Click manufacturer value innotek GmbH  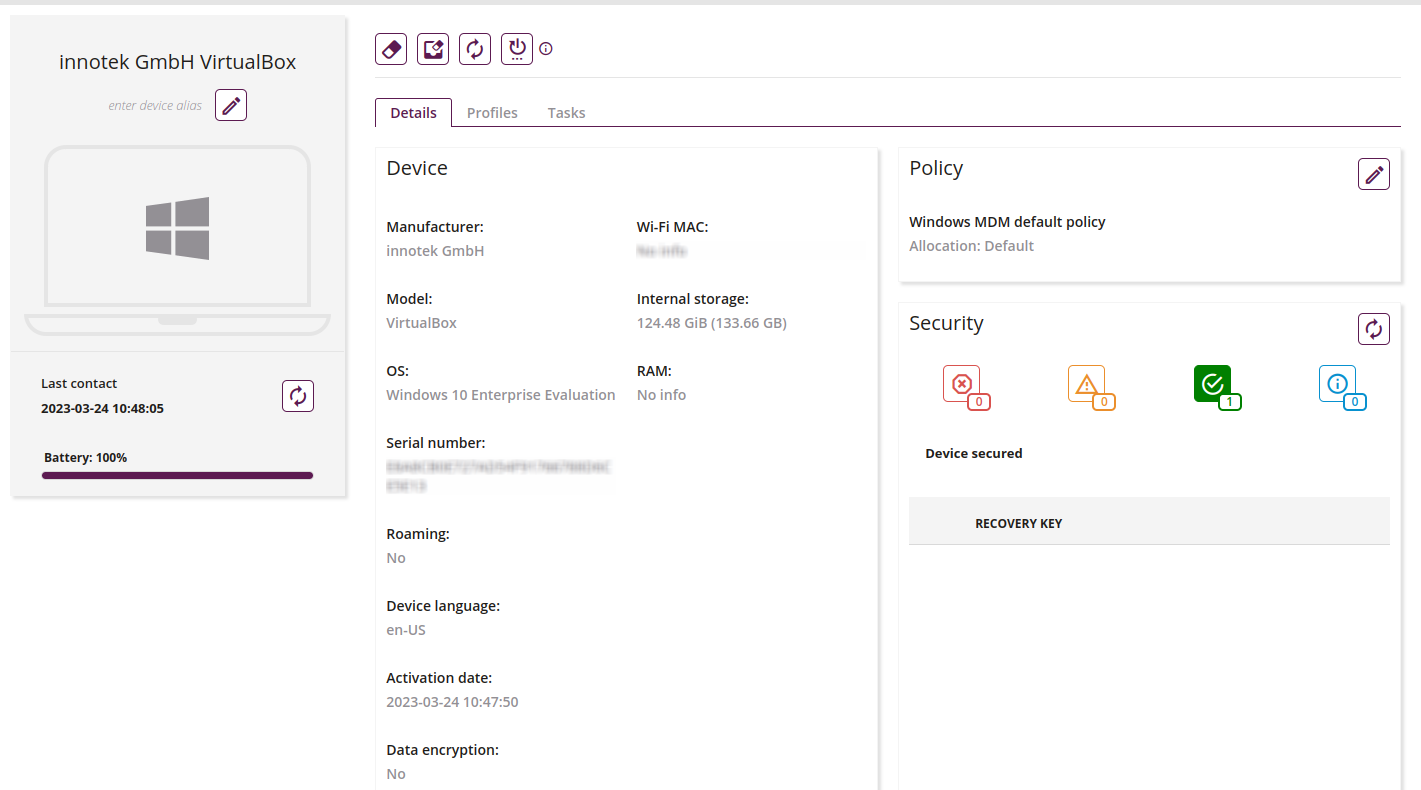coord(435,251)
